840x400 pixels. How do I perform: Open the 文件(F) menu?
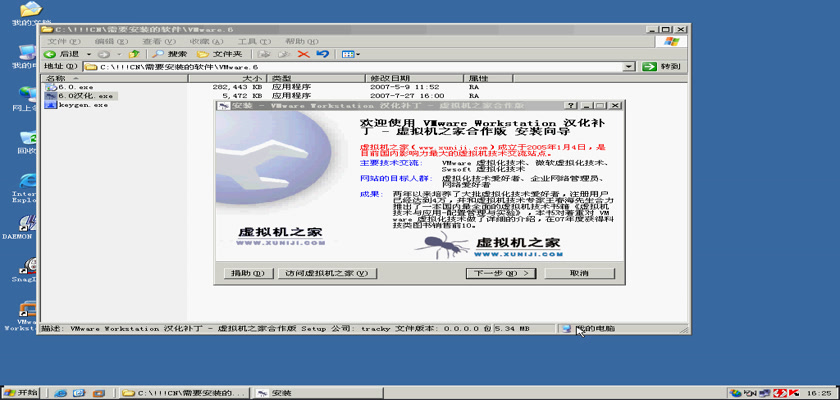(x=64, y=41)
